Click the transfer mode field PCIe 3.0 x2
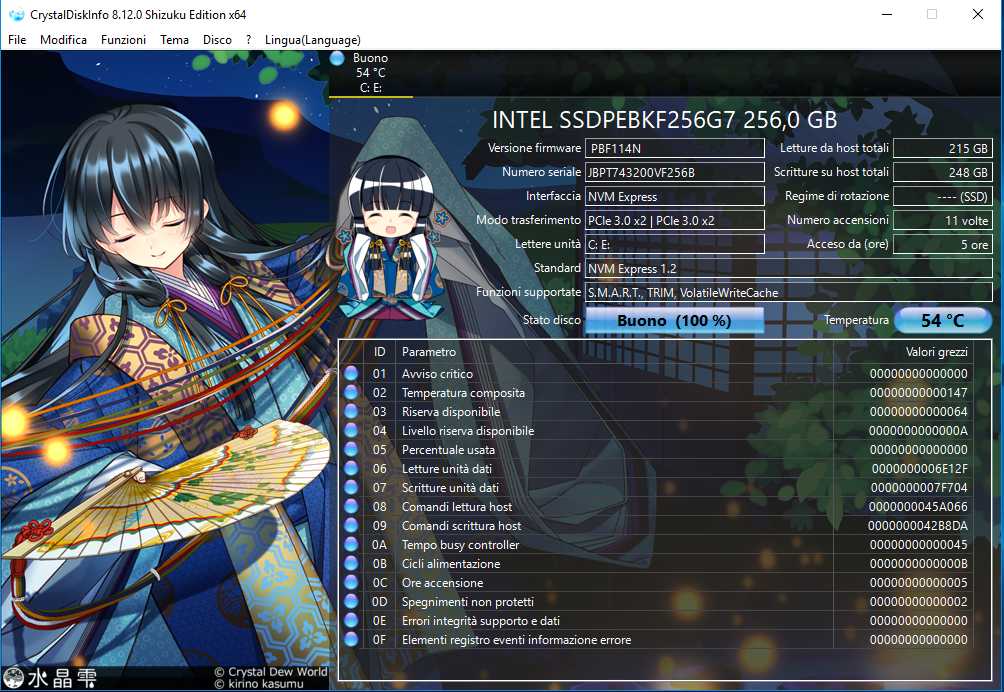Viewport: 1004px width, 692px height. [x=675, y=220]
